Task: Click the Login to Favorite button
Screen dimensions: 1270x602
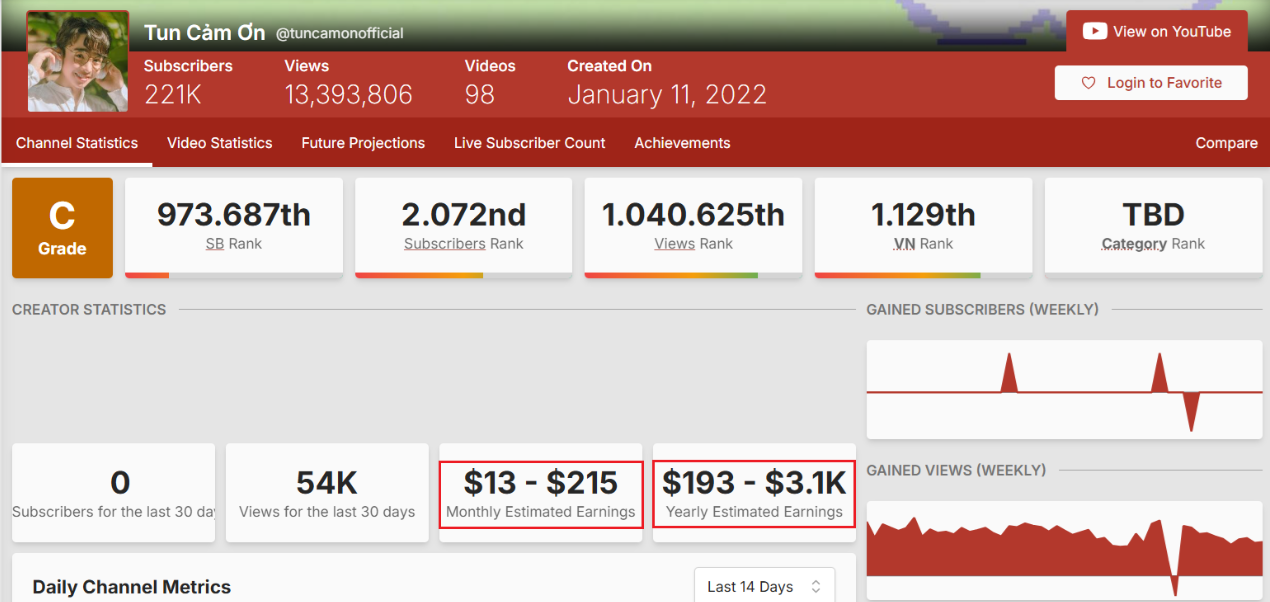Action: [x=1151, y=83]
